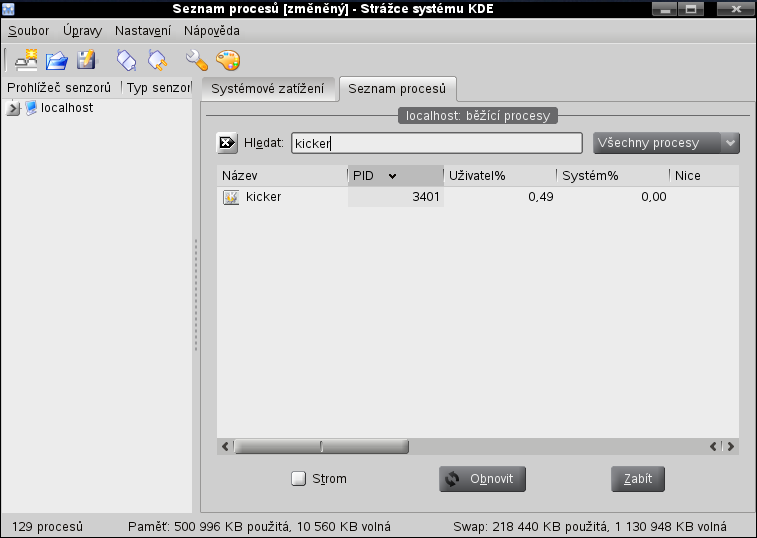
Task: Sort by the Název column header
Action: (x=282, y=176)
